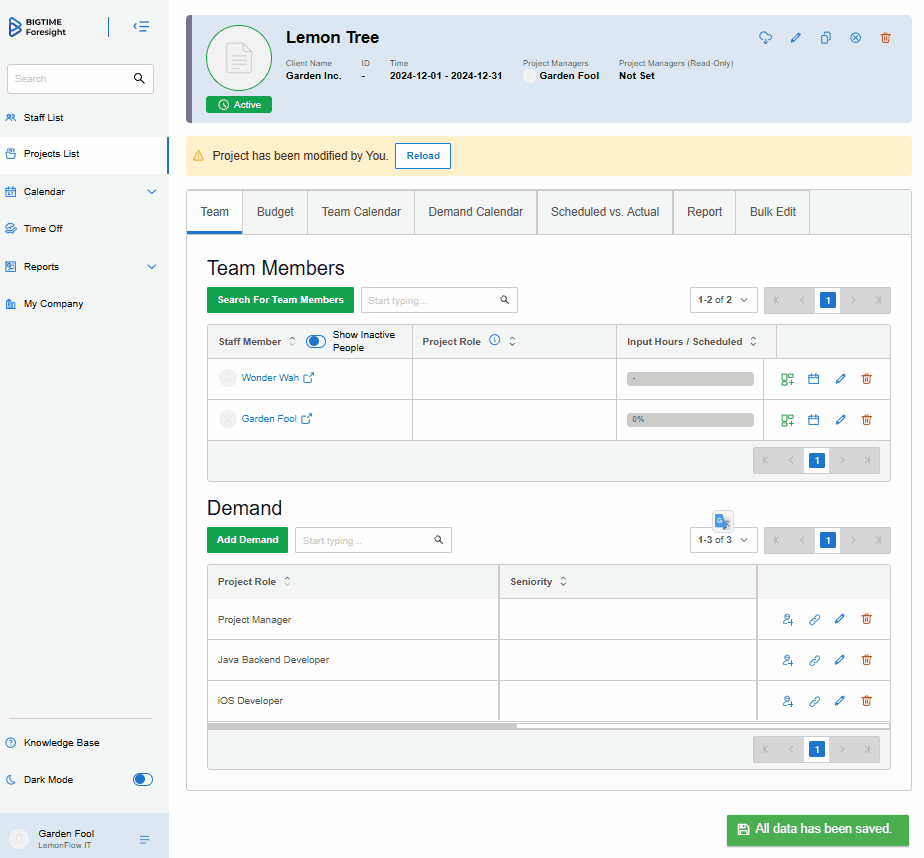The width and height of the screenshot is (924, 858).
Task: Click the Reload button
Action: [422, 156]
